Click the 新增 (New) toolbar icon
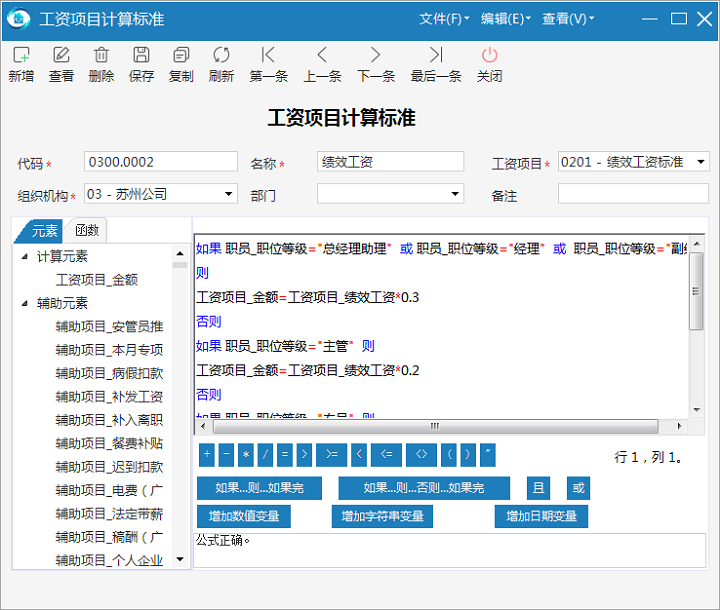720x610 pixels. pyautogui.click(x=21, y=55)
